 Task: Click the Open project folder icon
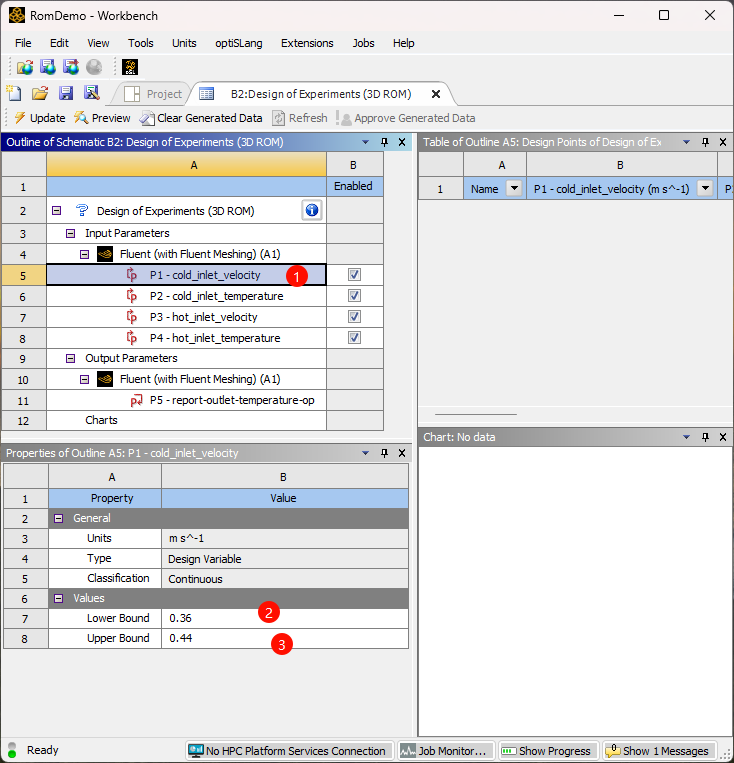[39, 93]
